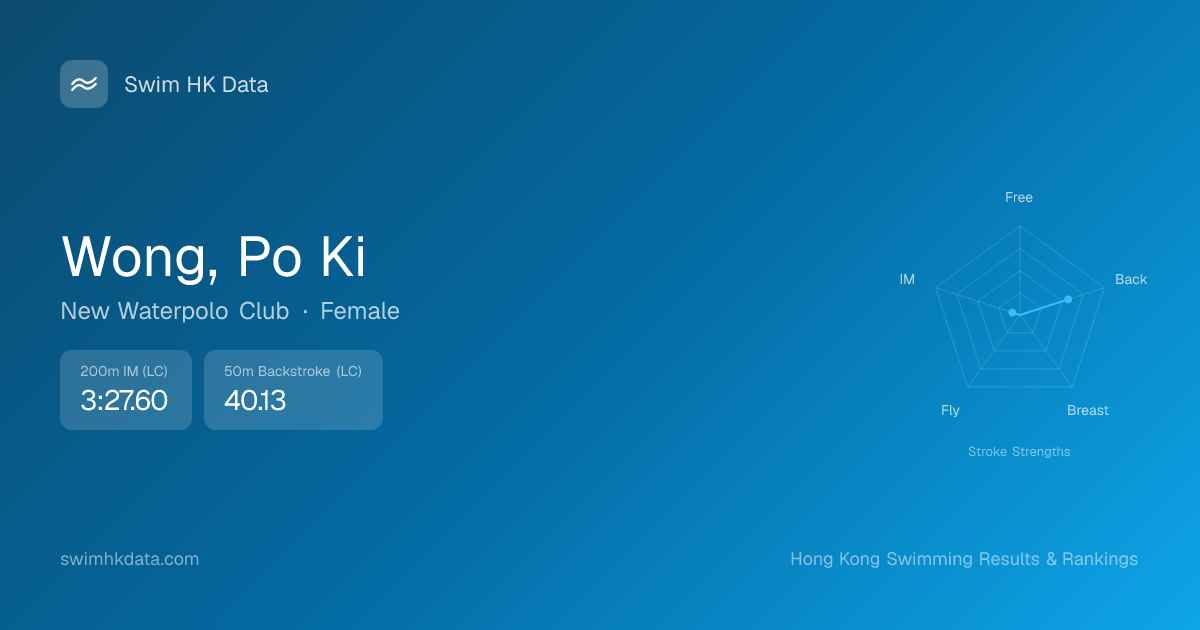Screen dimensions: 1200x630
Task: Select the swimmer name Wong, Po Ki
Action: pyautogui.click(x=214, y=257)
